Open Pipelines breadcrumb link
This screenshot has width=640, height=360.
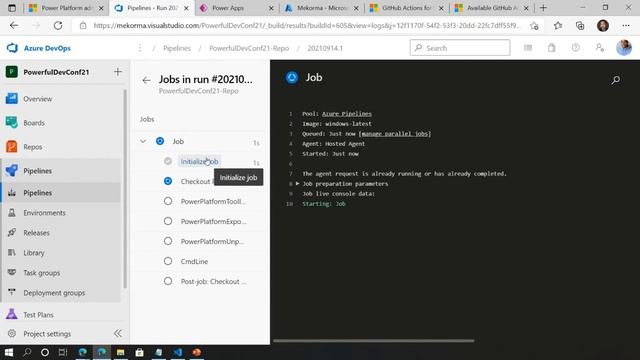point(177,48)
